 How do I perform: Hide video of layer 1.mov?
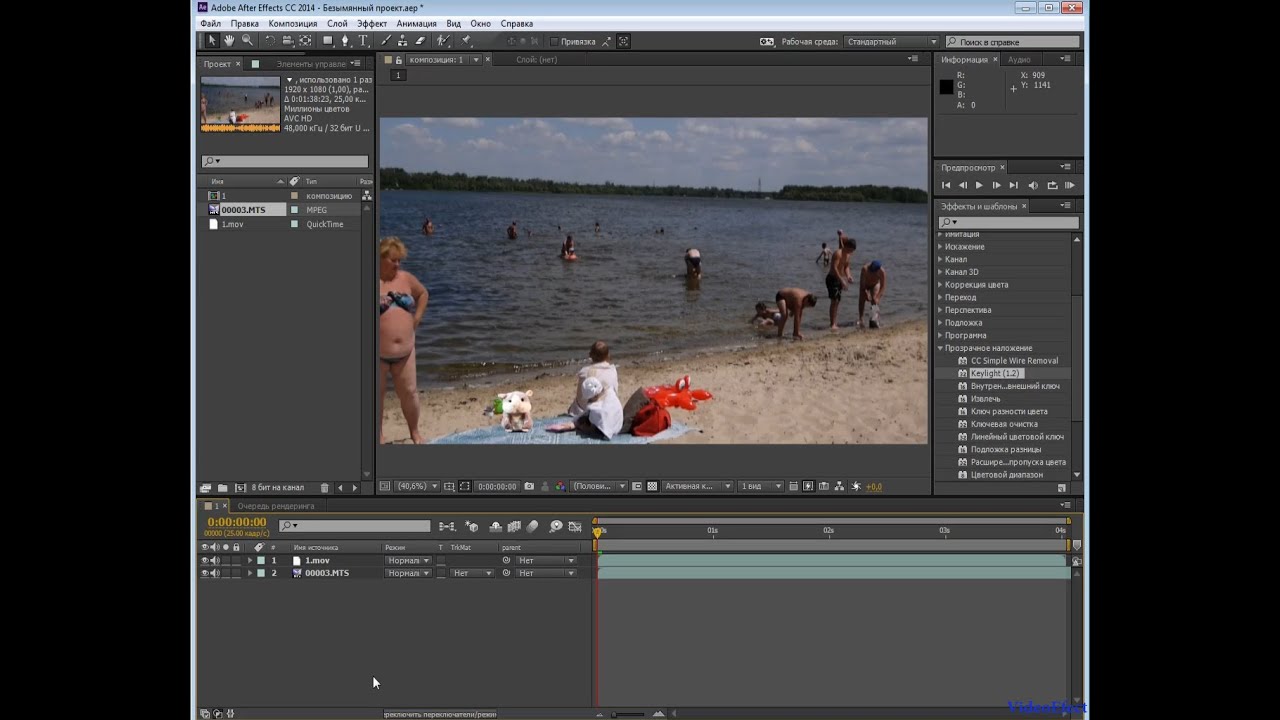tap(205, 560)
